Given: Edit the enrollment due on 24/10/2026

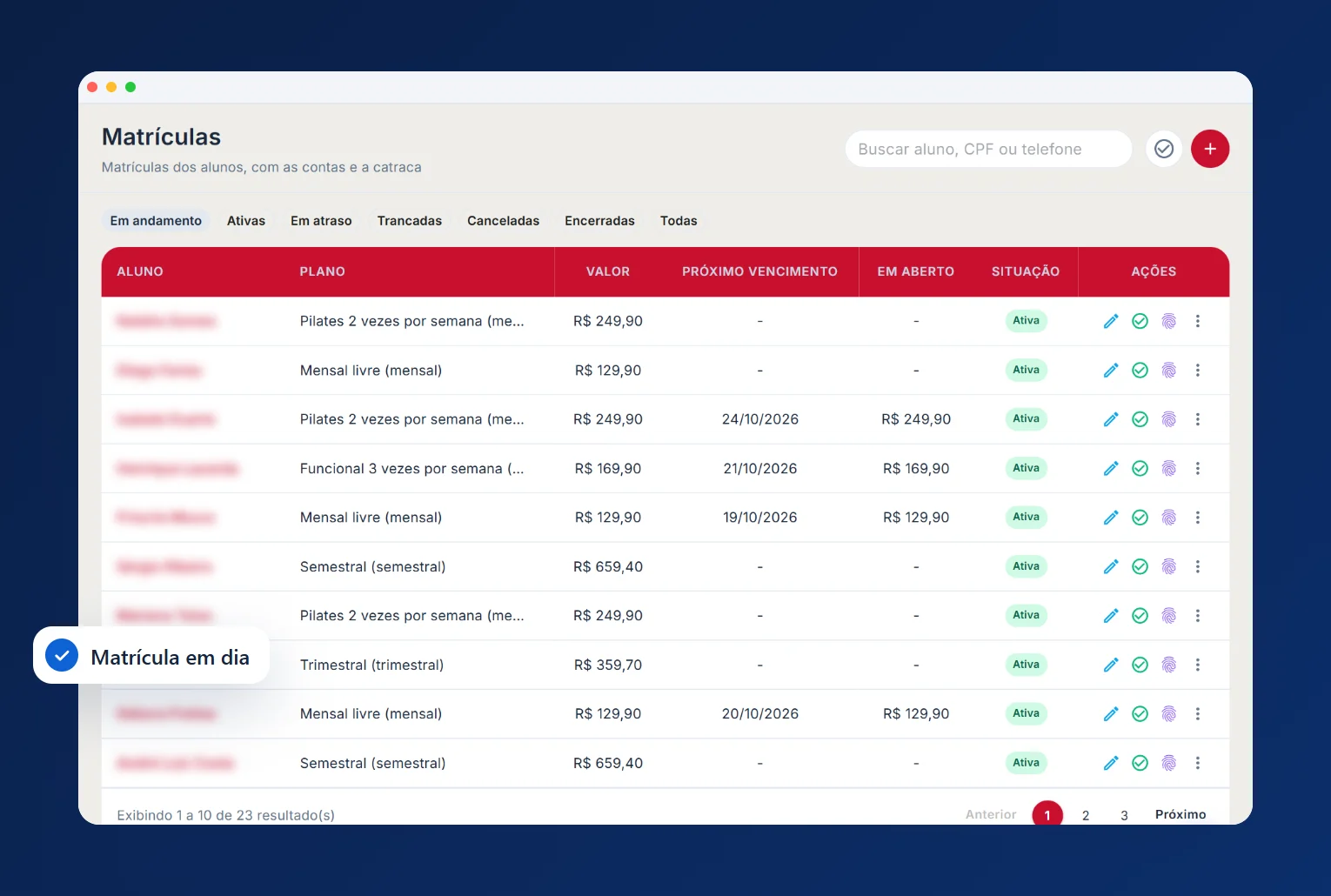Looking at the screenshot, I should 1111,419.
